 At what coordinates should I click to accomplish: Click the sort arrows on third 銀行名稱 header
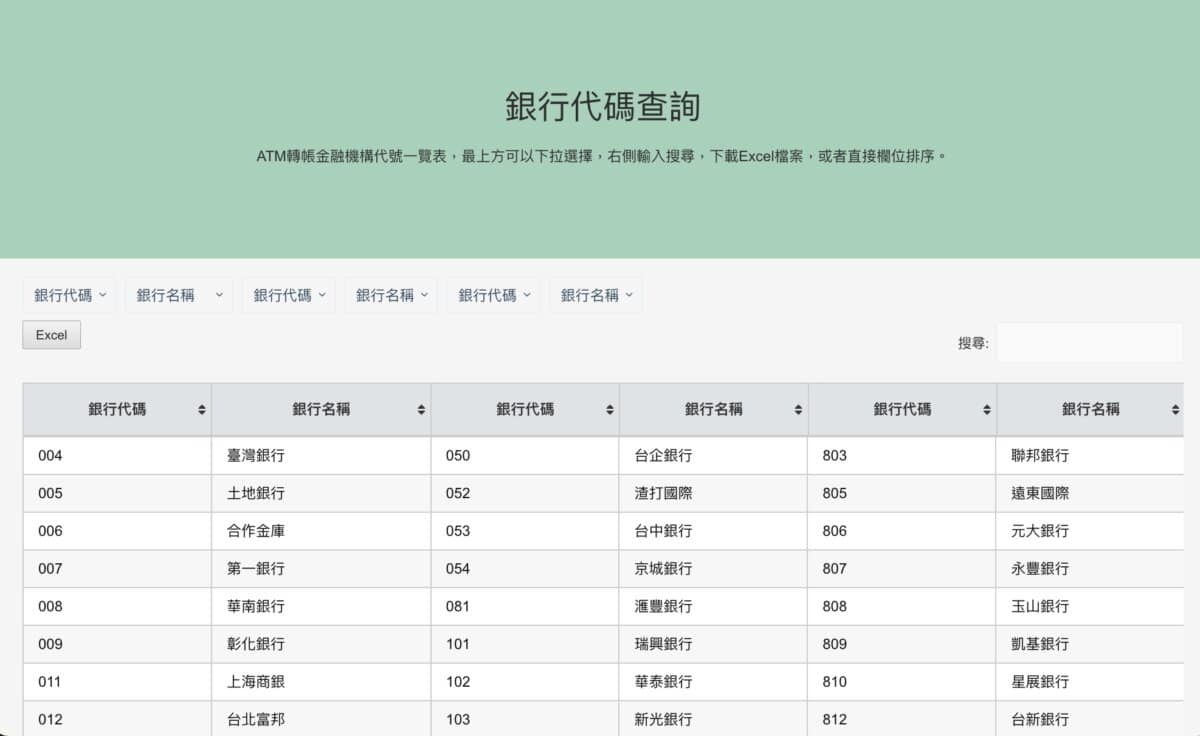point(1176,409)
